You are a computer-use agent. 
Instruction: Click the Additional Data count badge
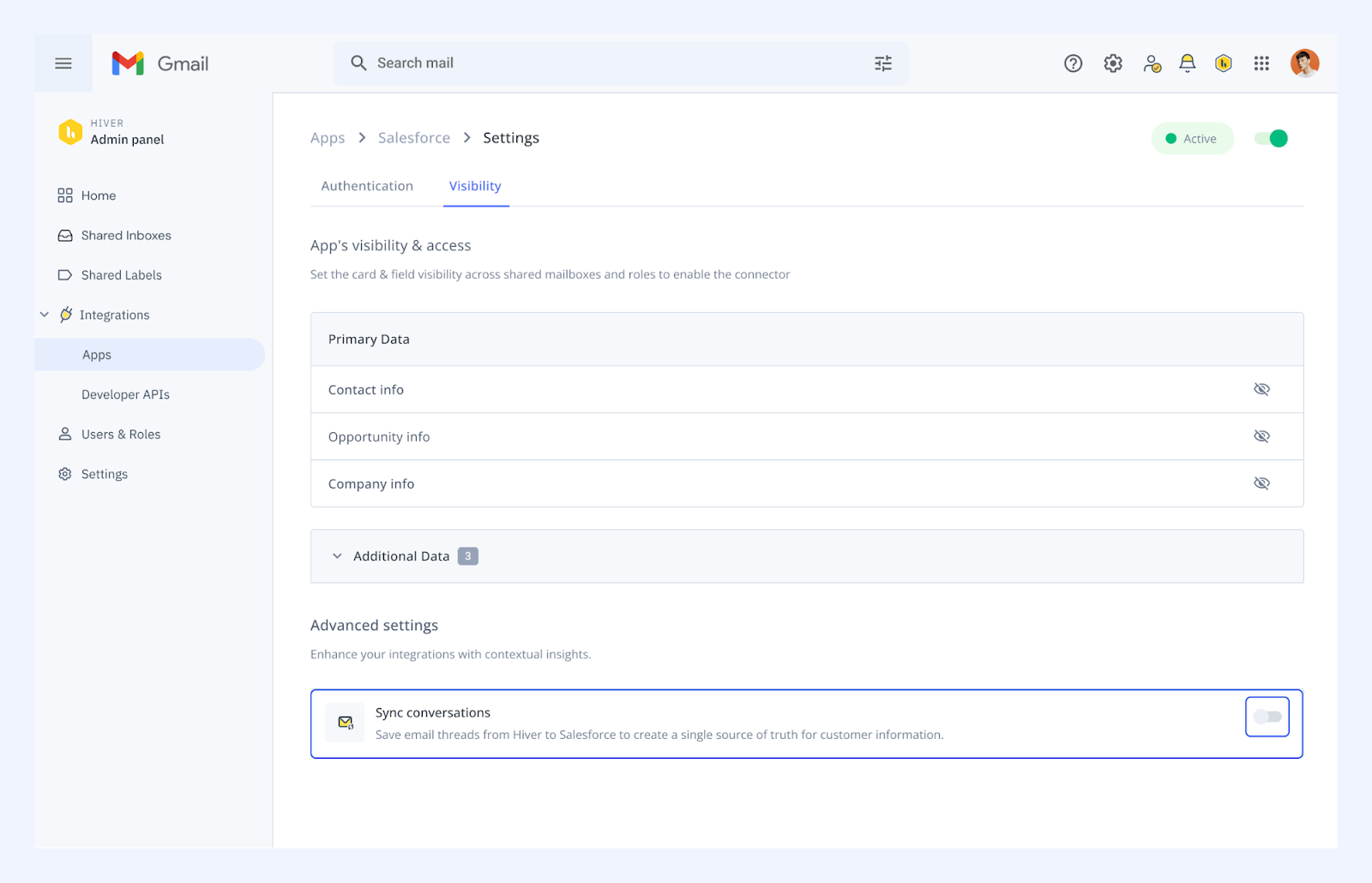coord(467,556)
